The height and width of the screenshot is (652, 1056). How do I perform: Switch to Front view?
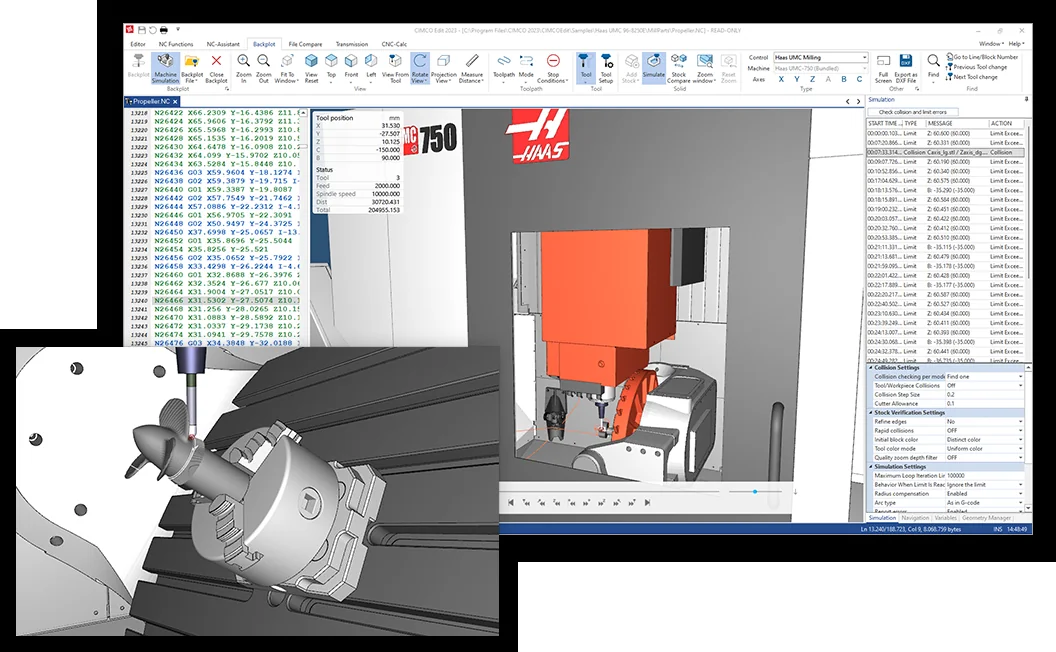pyautogui.click(x=352, y=69)
